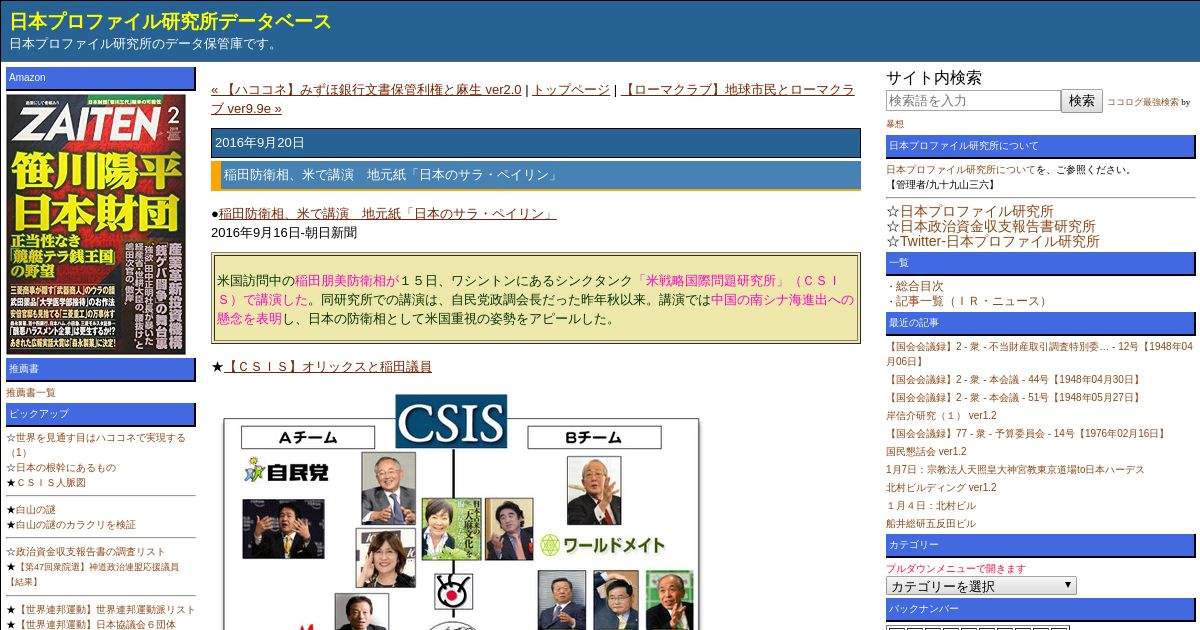Open 国民懇話会 ver1.2 article

[926, 452]
